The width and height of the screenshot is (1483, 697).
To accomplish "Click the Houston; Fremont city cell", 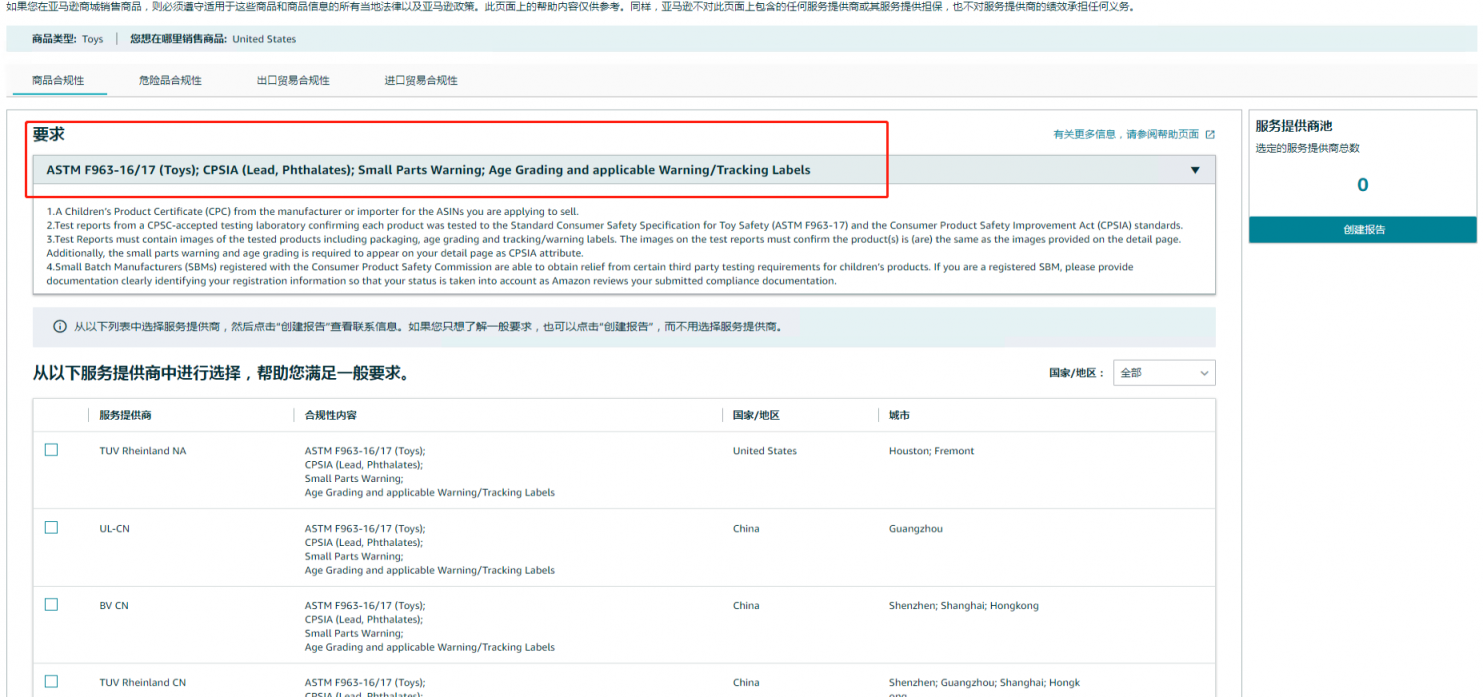I will tap(931, 451).
